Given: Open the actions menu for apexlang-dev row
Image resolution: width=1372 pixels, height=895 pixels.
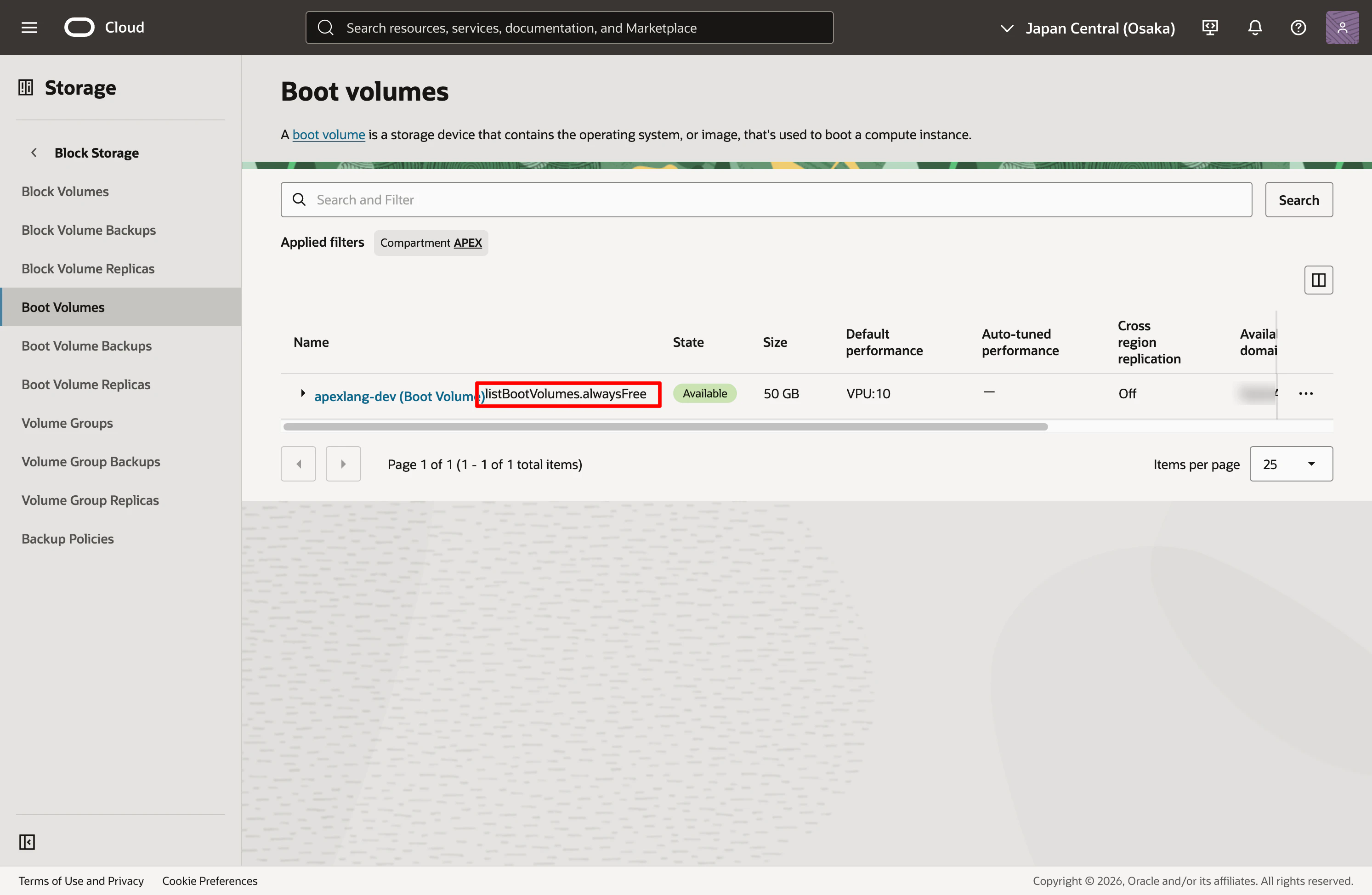Looking at the screenshot, I should (1306, 394).
